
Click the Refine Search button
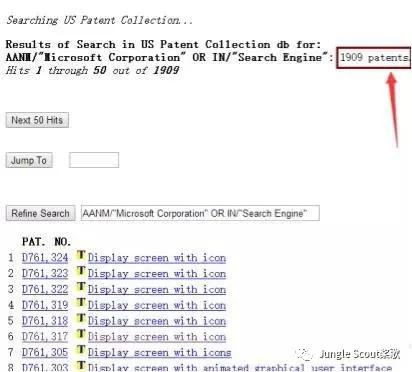[40, 213]
